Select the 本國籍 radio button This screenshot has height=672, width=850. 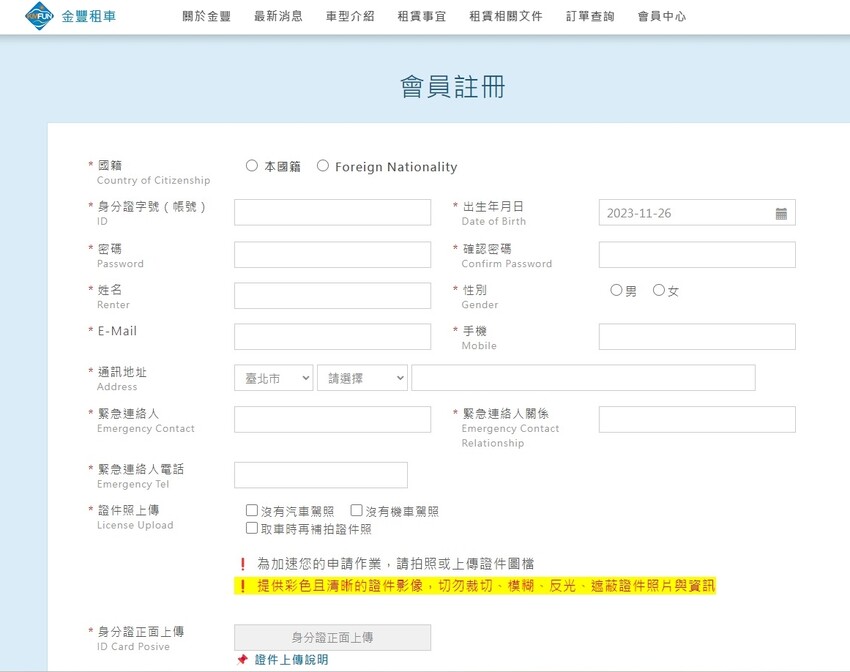pyautogui.click(x=252, y=166)
